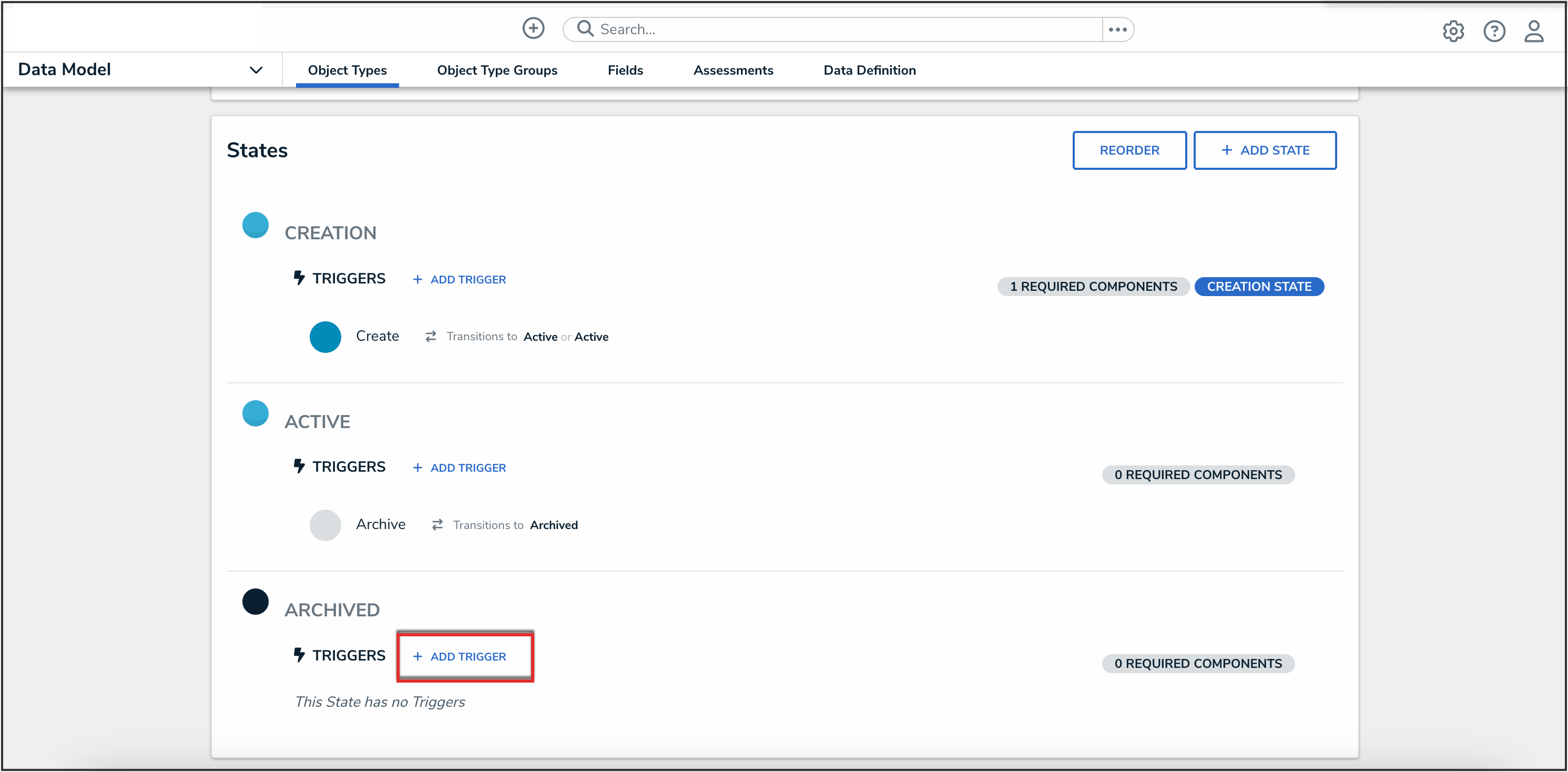The width and height of the screenshot is (1568, 772).
Task: Click the Creation state blue color circle
Action: tap(255, 225)
